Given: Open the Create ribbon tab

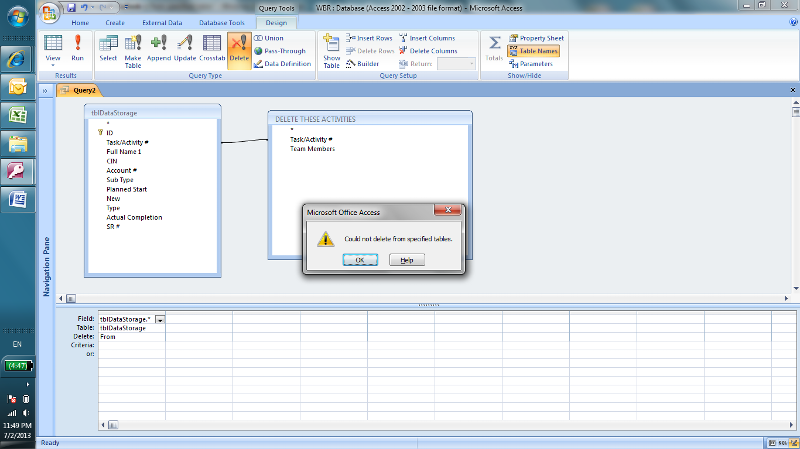Looking at the screenshot, I should [115, 23].
